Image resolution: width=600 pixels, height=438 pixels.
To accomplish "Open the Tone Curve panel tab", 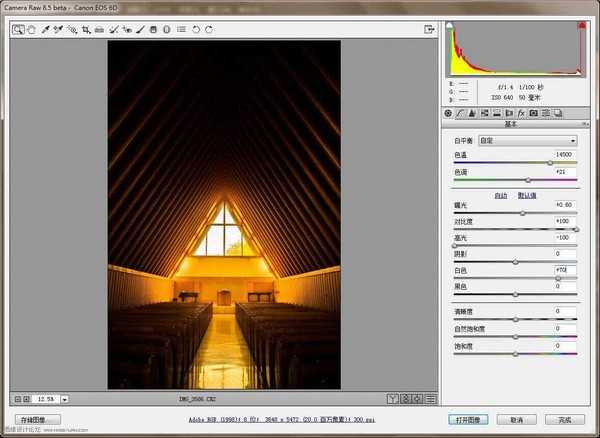I will coord(462,113).
